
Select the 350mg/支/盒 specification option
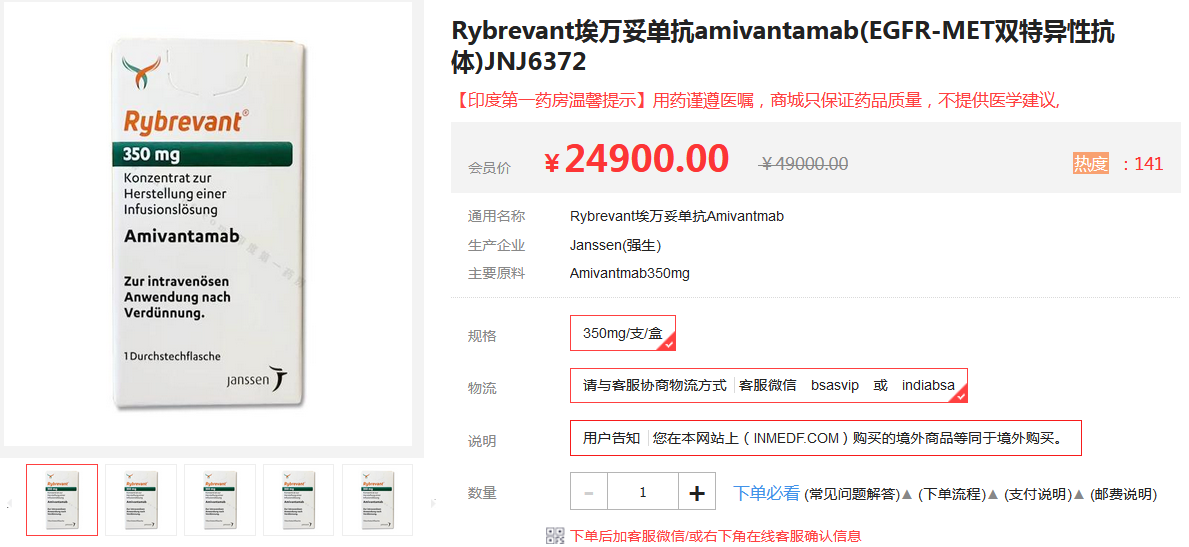(x=622, y=333)
